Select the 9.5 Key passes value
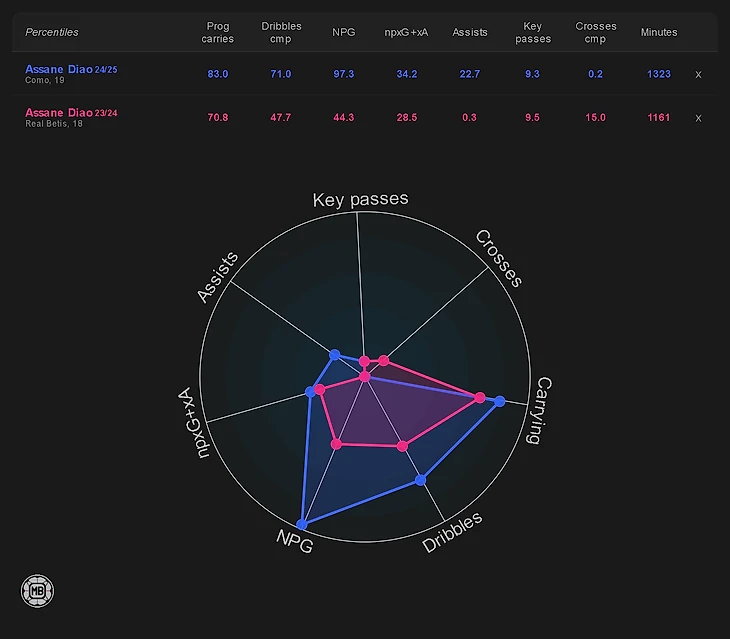Viewport: 730px width, 639px height. pyautogui.click(x=532, y=118)
